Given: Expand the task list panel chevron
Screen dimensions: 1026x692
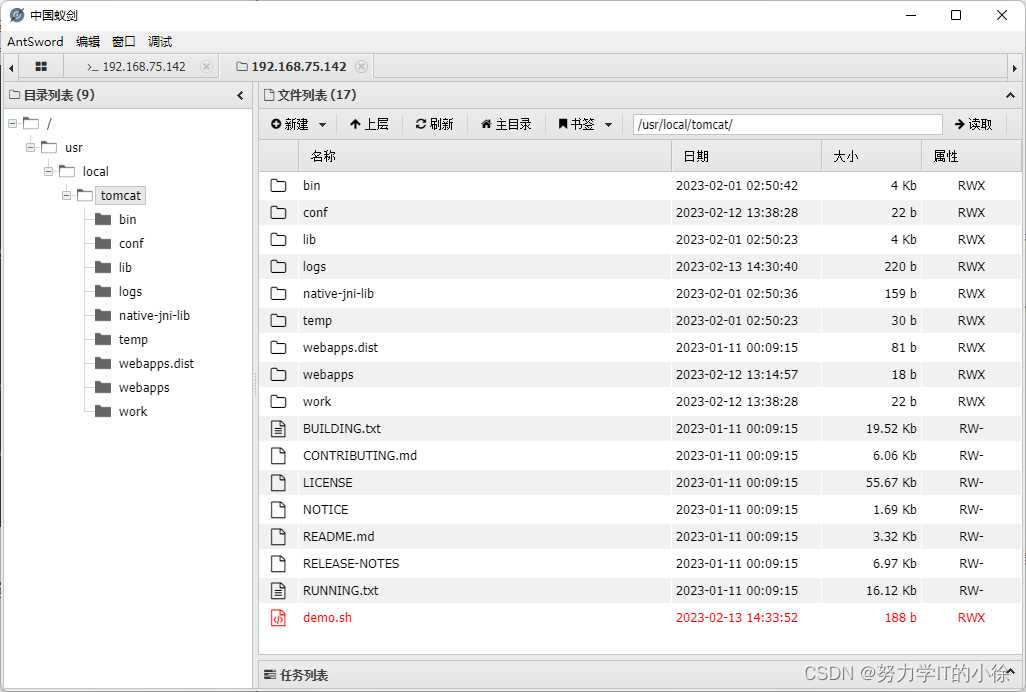Looking at the screenshot, I should 1010,672.
